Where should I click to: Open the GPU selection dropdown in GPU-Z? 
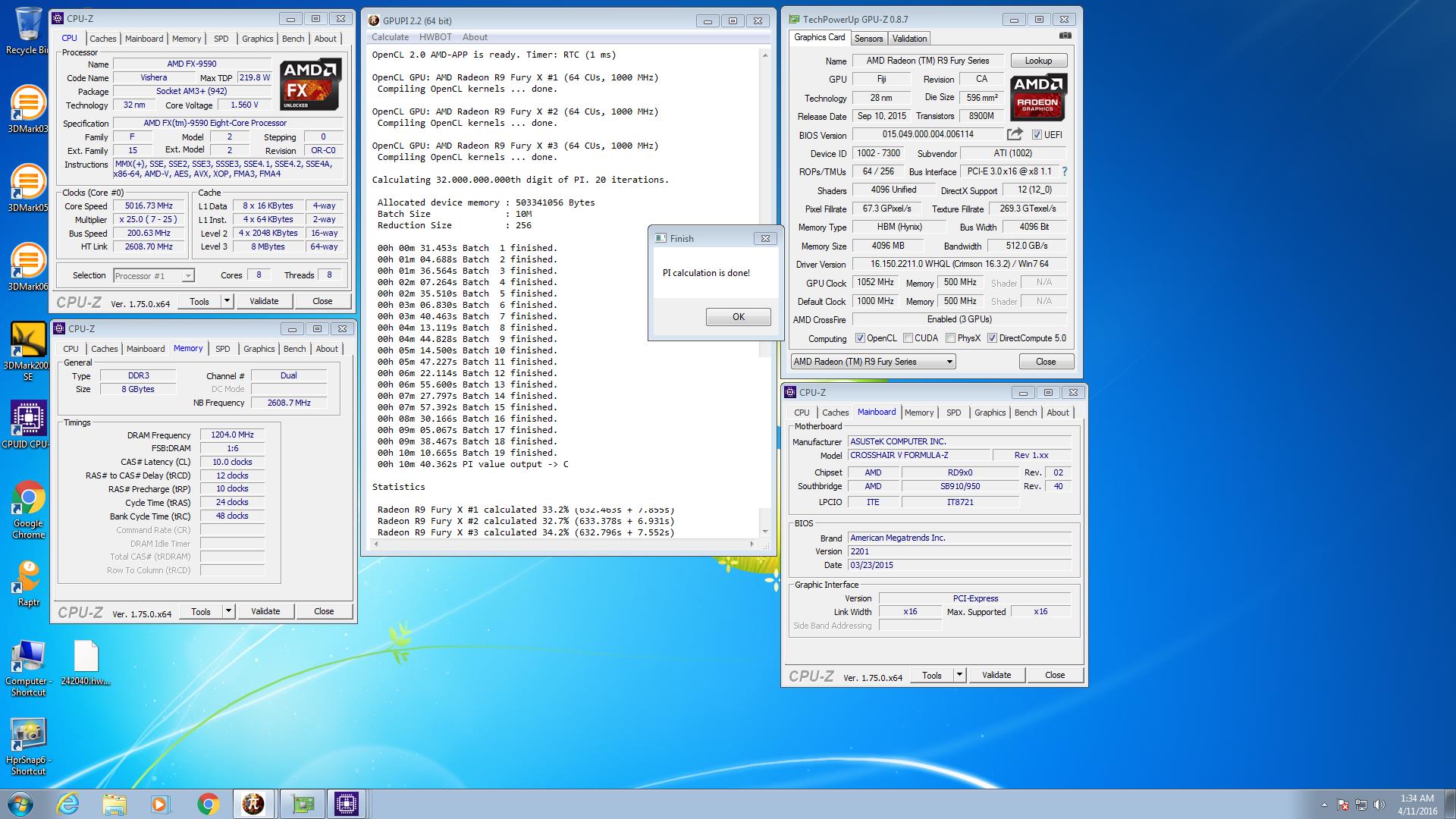point(873,362)
